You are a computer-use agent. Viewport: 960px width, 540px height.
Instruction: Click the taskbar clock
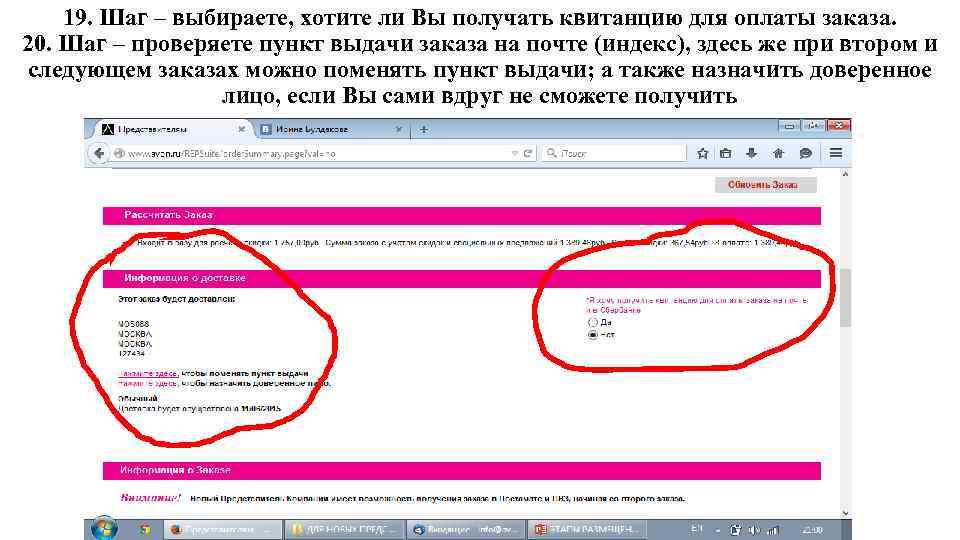812,530
